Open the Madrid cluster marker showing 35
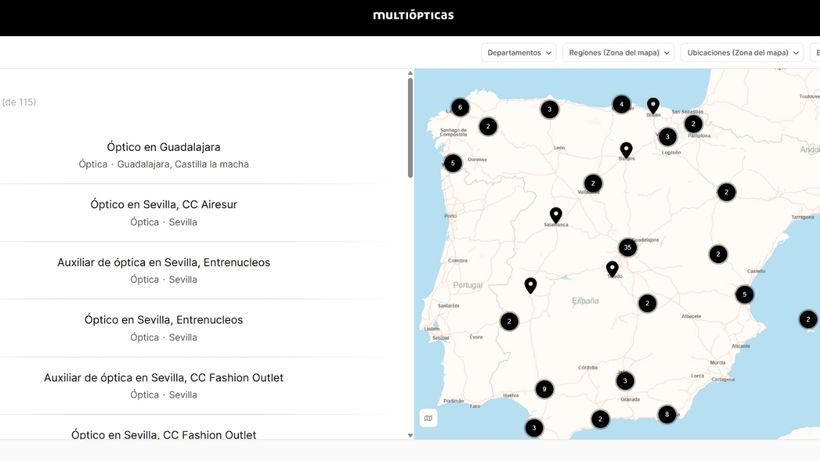Image resolution: width=820 pixels, height=461 pixels. pyautogui.click(x=627, y=247)
